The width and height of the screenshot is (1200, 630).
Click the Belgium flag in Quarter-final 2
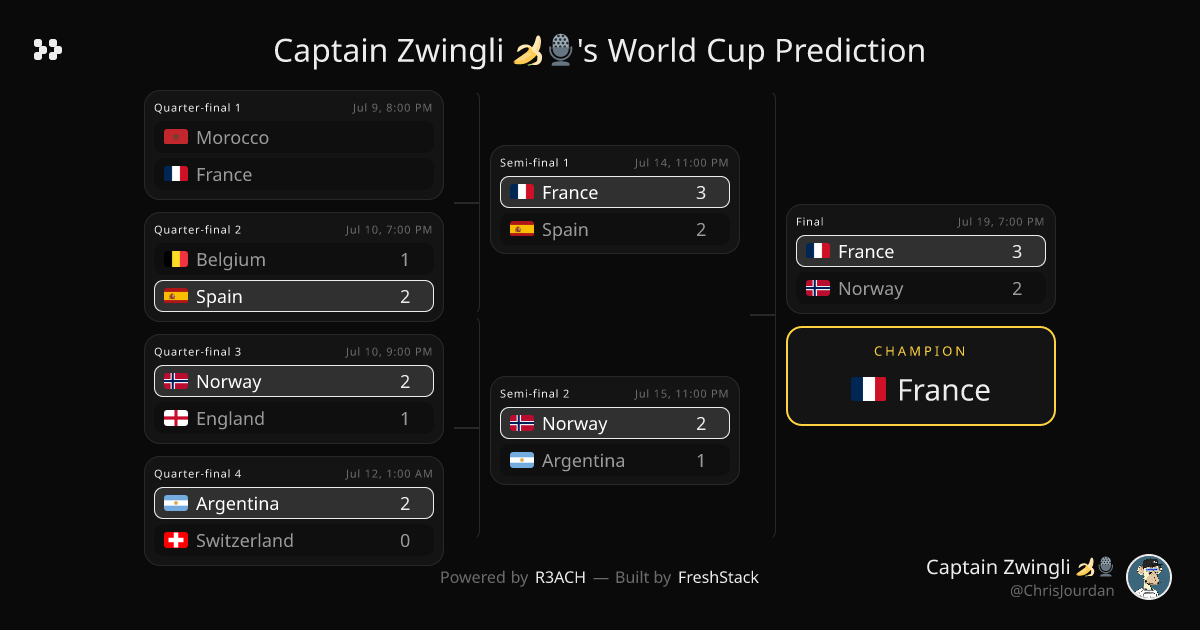point(176,259)
